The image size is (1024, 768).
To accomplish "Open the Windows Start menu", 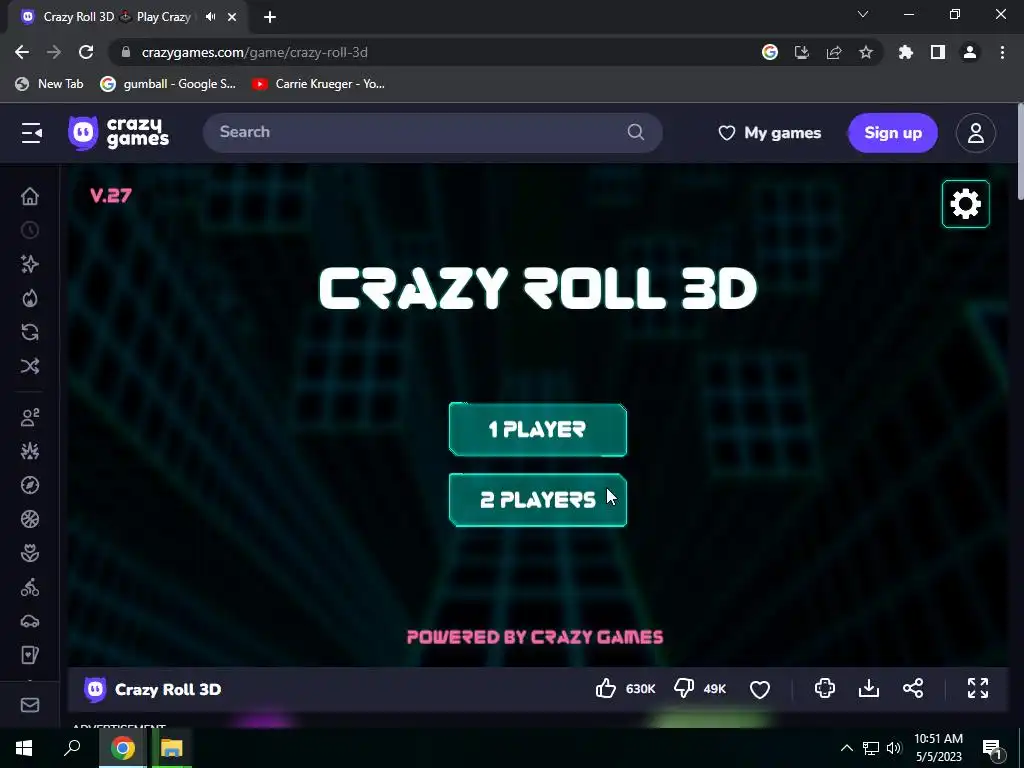I will point(24,748).
